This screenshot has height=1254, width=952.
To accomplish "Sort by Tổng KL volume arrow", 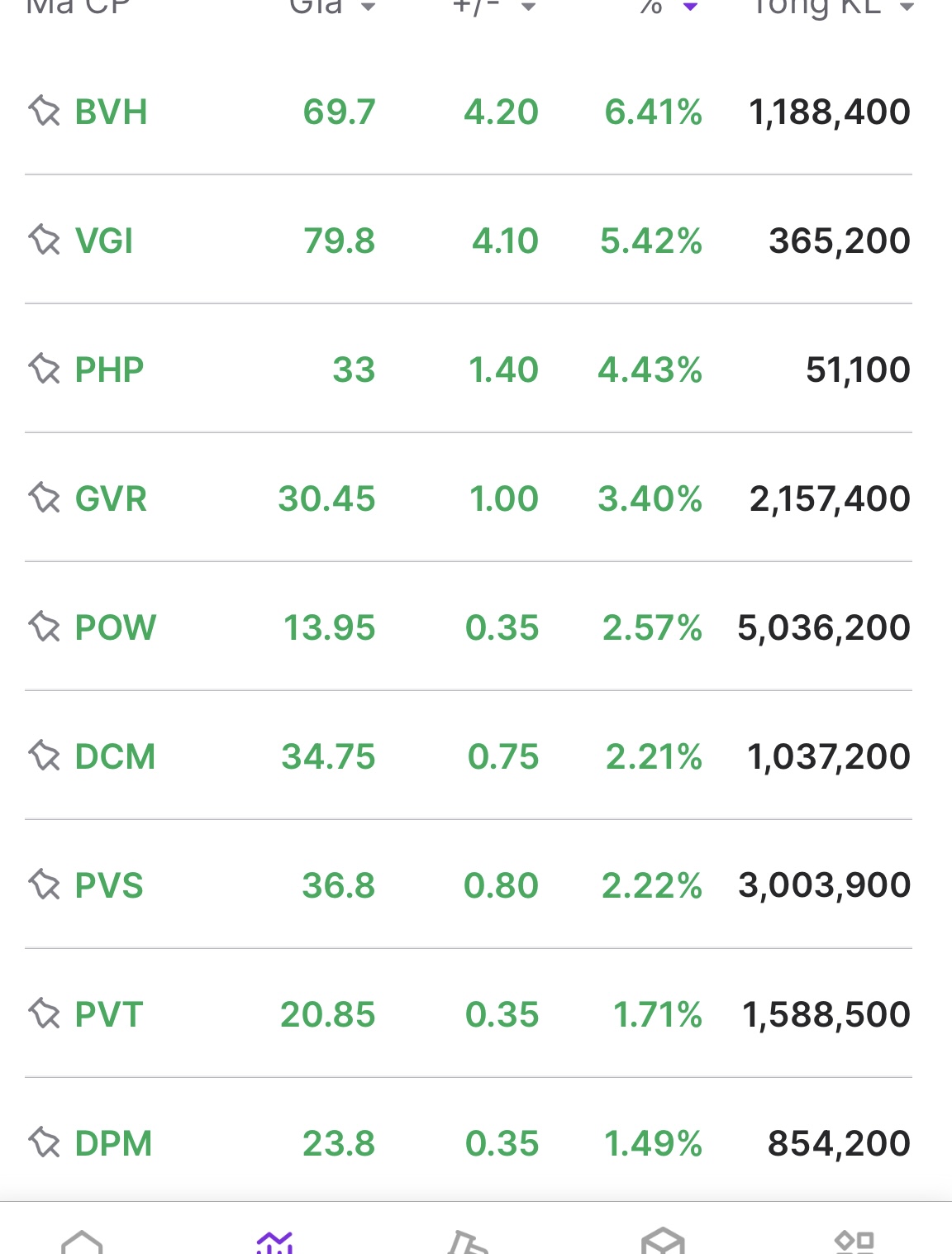I will pos(907,7).
